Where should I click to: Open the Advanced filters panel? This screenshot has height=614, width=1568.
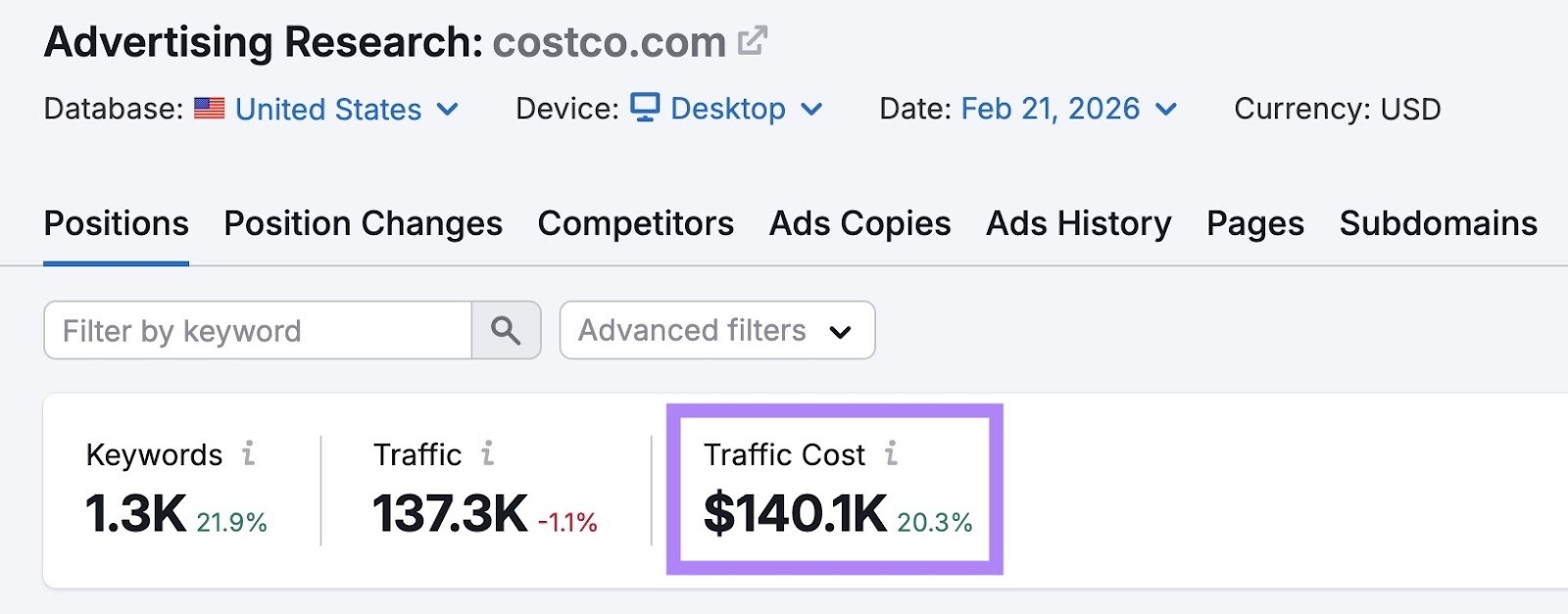tap(715, 330)
